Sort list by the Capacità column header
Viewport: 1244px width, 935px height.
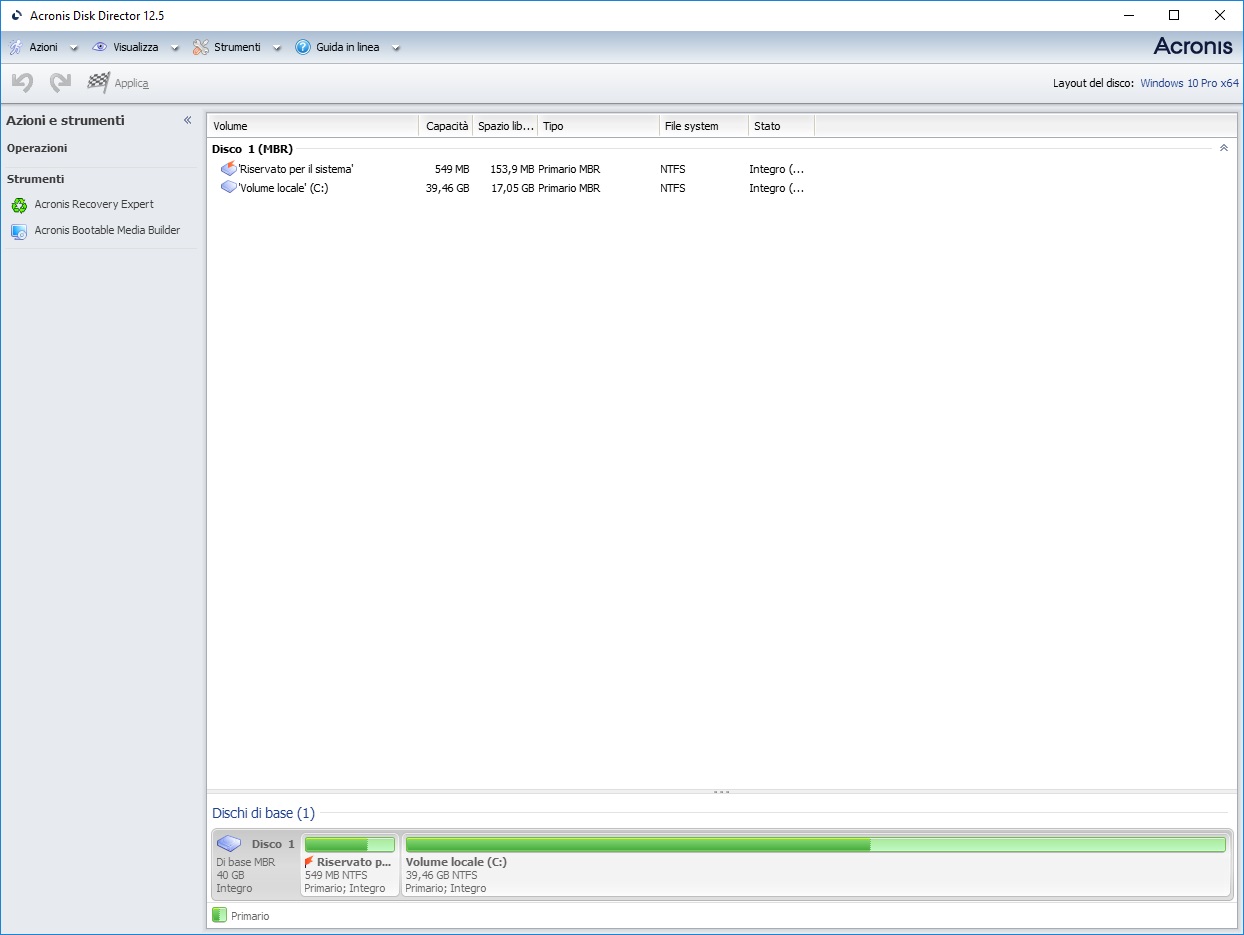point(446,126)
